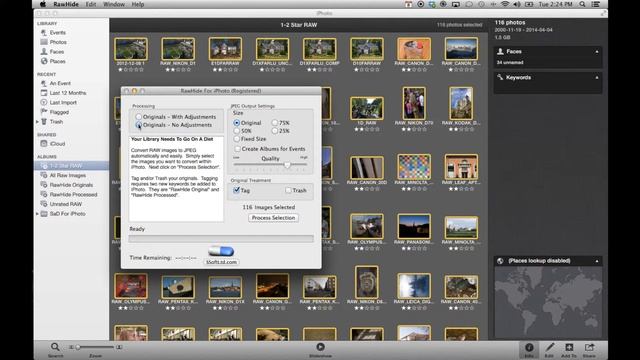The width and height of the screenshot is (640, 360).
Task: Open the Edit menu
Action: pyautogui.click(x=91, y=4)
